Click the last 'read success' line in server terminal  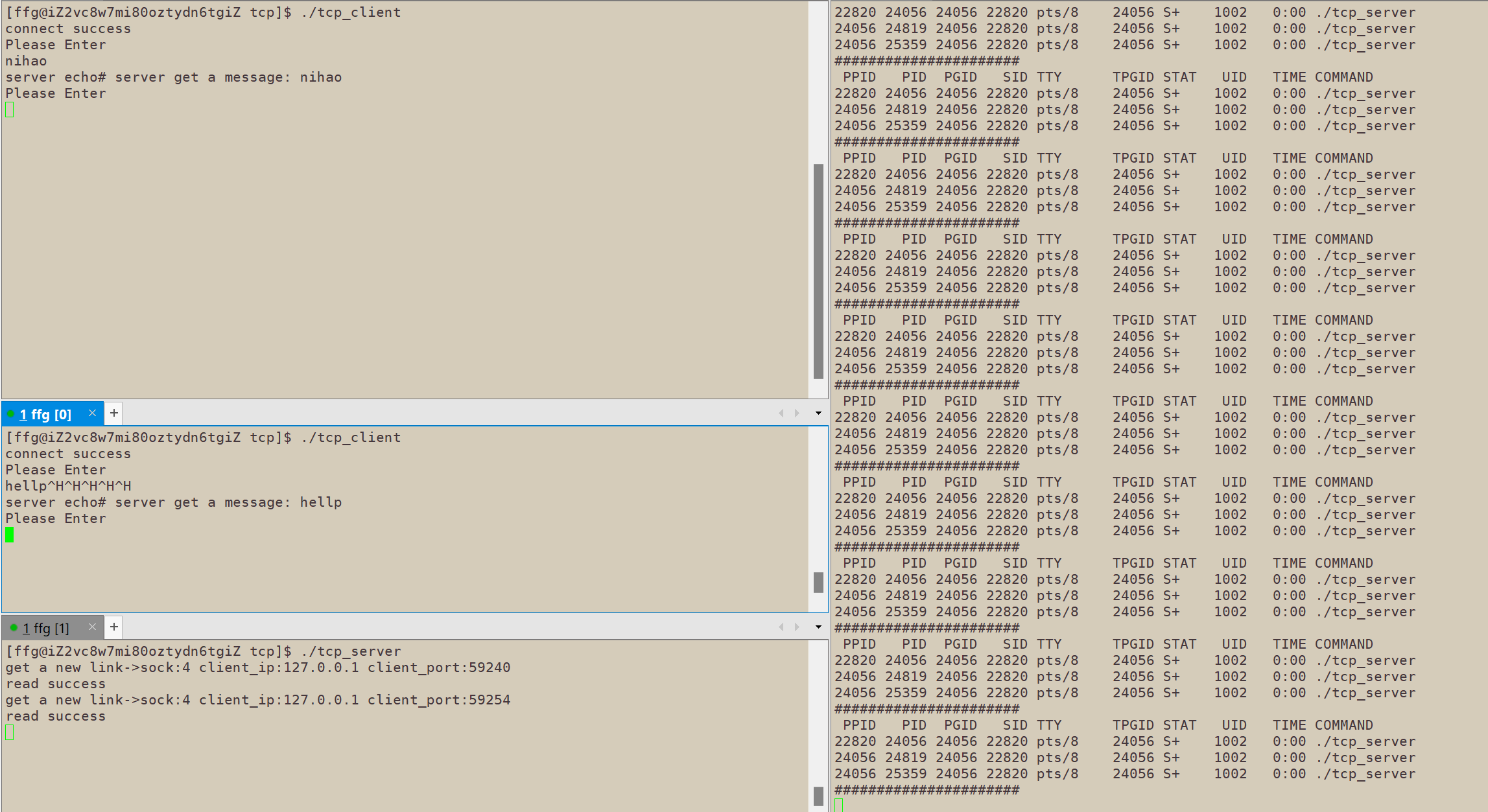[56, 716]
